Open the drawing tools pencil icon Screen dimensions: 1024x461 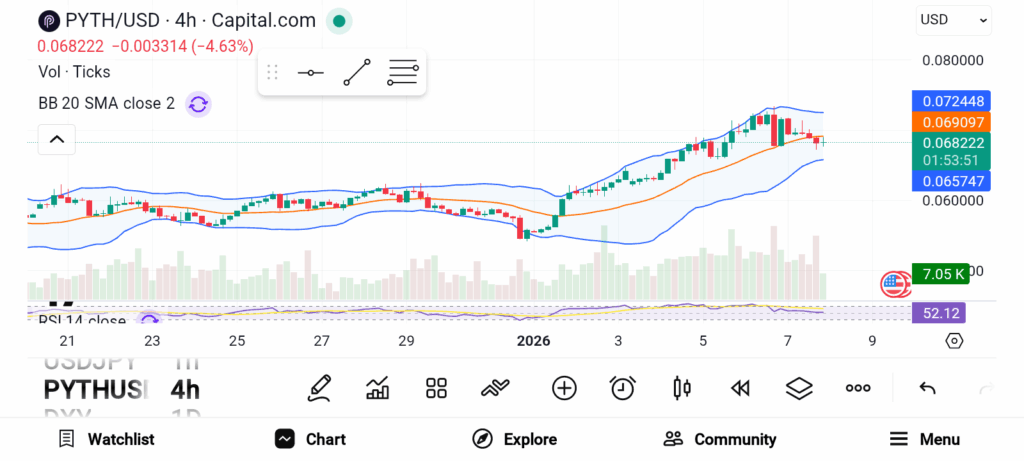319,388
